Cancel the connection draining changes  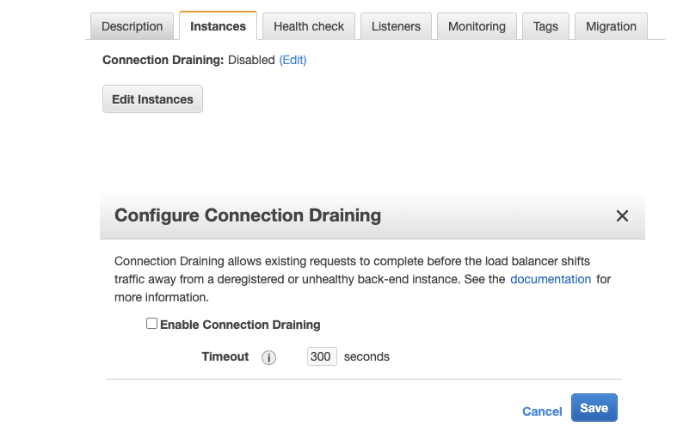pos(542,412)
